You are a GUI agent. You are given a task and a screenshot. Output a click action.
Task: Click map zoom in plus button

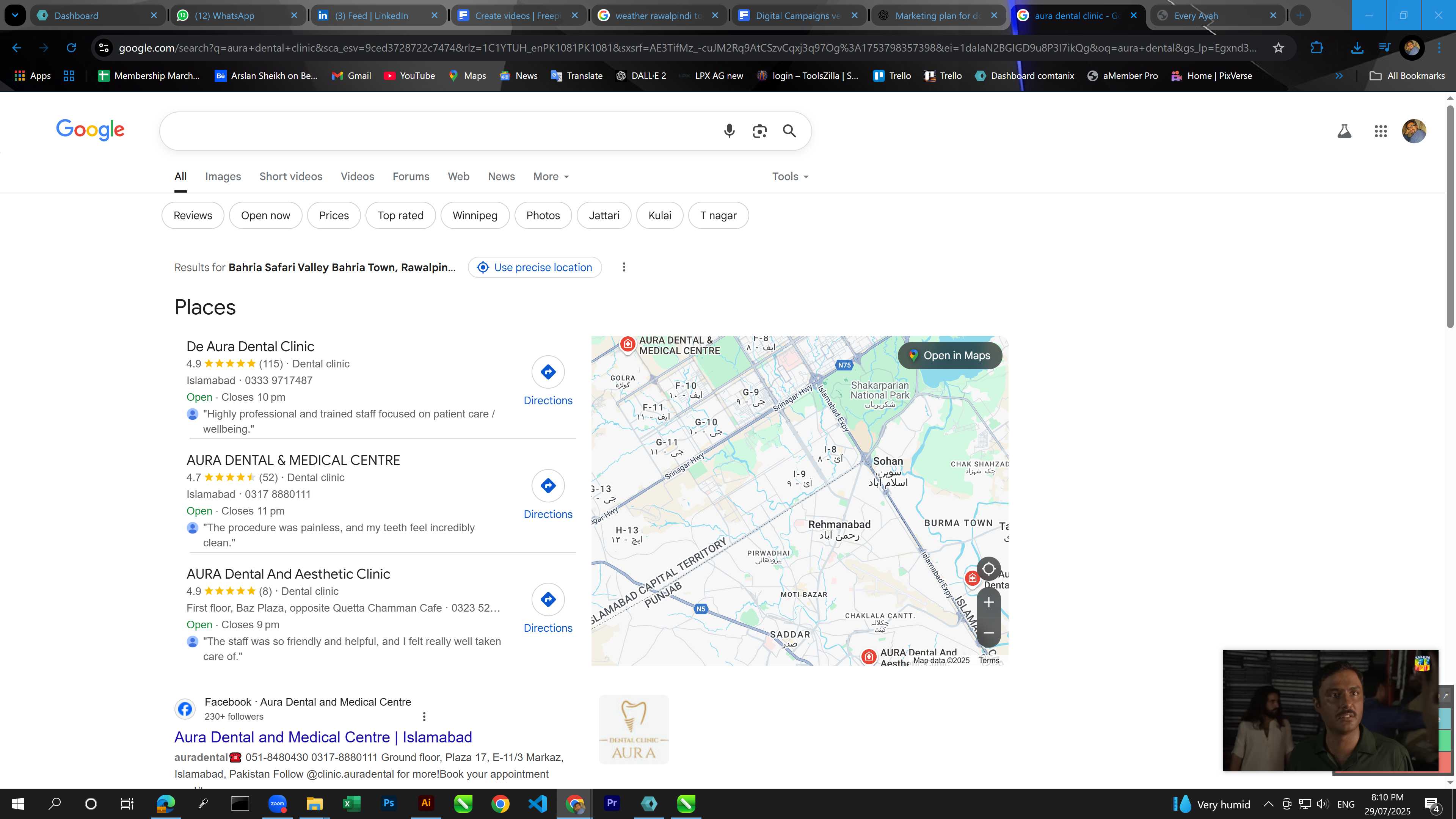pos(988,602)
